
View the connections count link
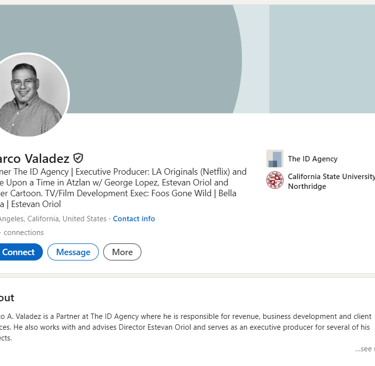(22, 232)
